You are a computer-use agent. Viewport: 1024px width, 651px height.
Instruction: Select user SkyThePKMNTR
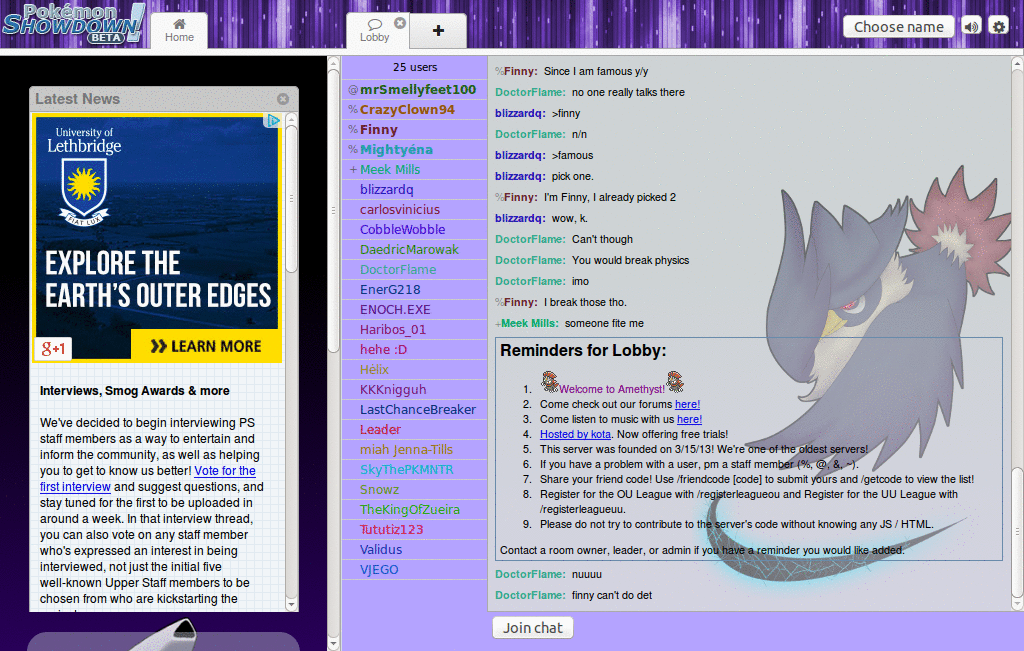coord(415,469)
